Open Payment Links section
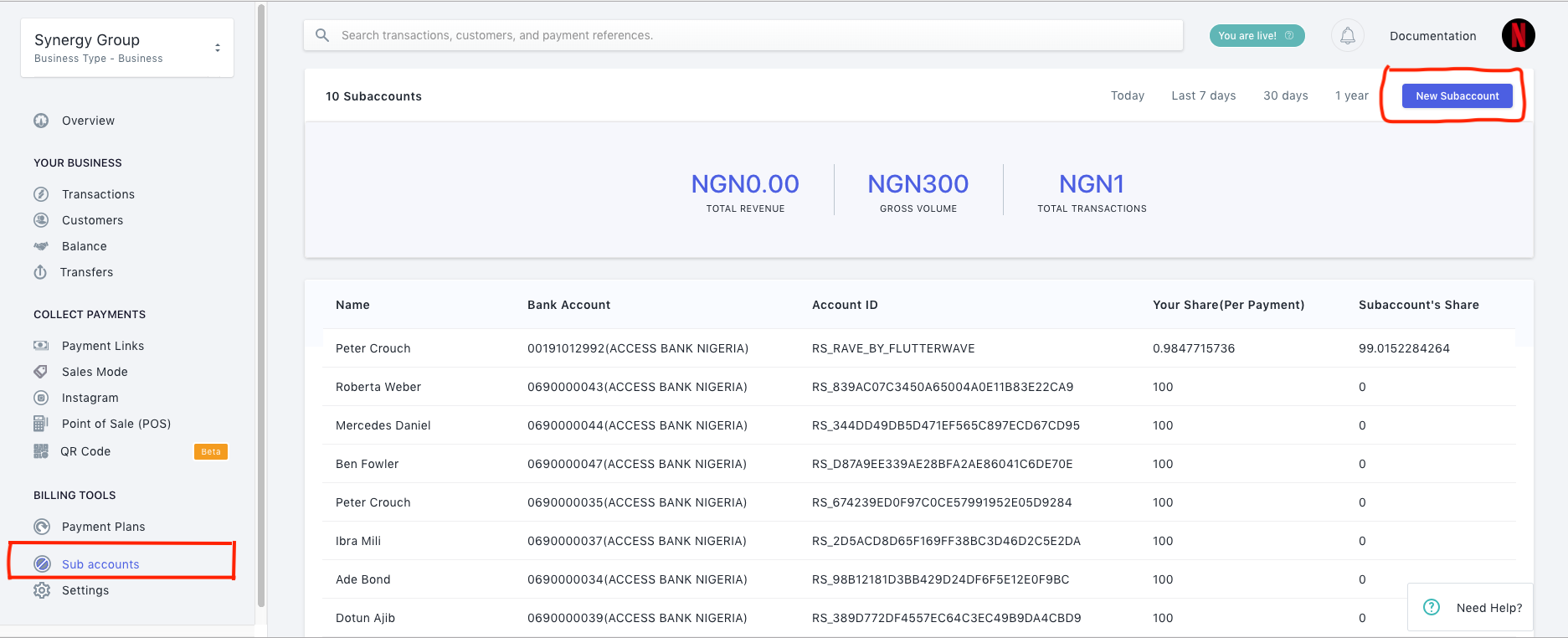 (x=103, y=346)
